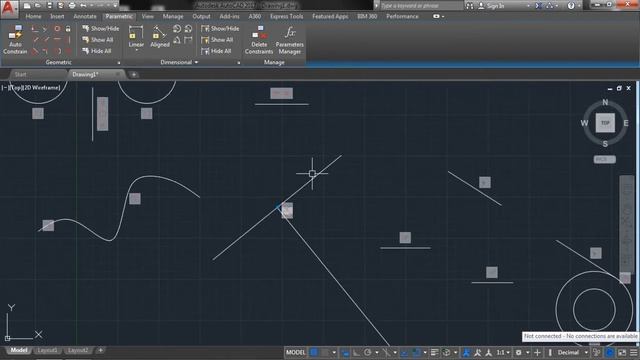Toggle grid display in status bar
The image size is (640, 360).
click(x=314, y=353)
